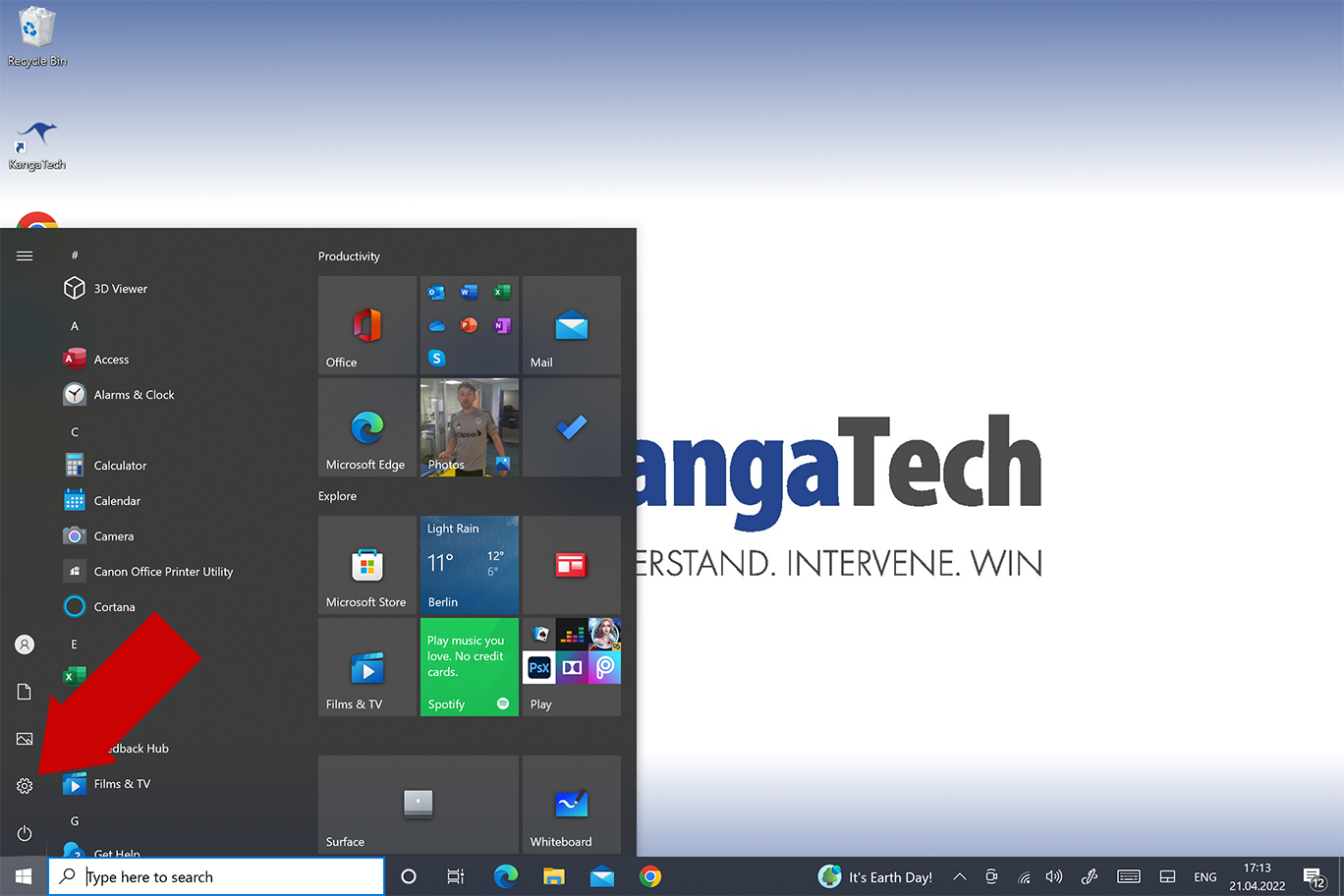Open clock showing 17:13
This screenshot has width=1344, height=896.
pos(1258,876)
